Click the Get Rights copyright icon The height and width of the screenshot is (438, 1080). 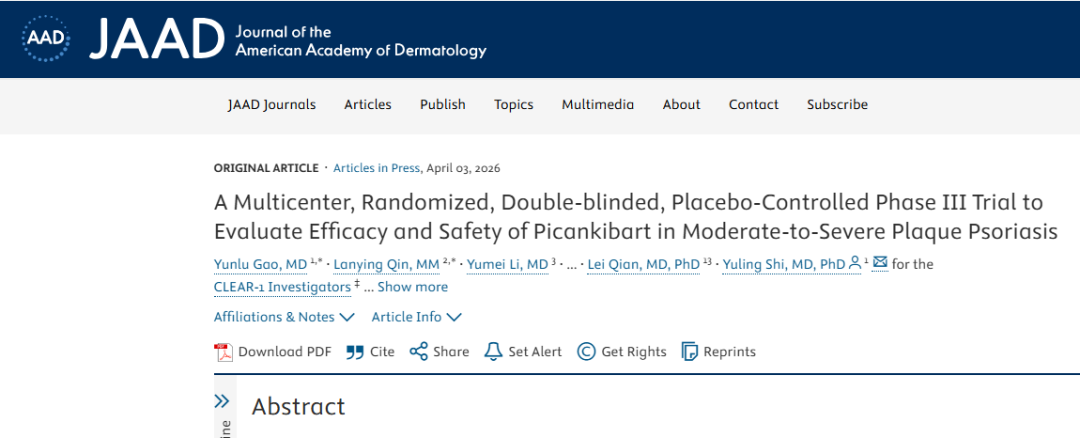click(x=586, y=351)
